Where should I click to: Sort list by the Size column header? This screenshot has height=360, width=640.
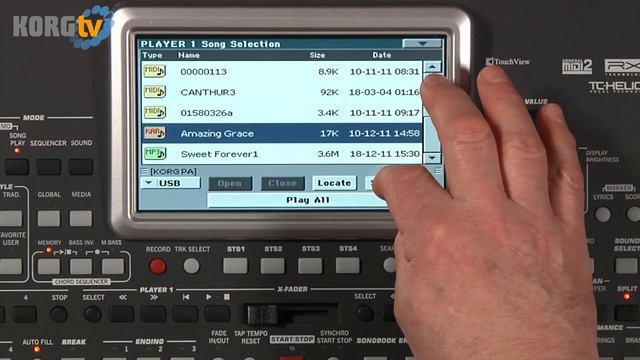[x=317, y=55]
